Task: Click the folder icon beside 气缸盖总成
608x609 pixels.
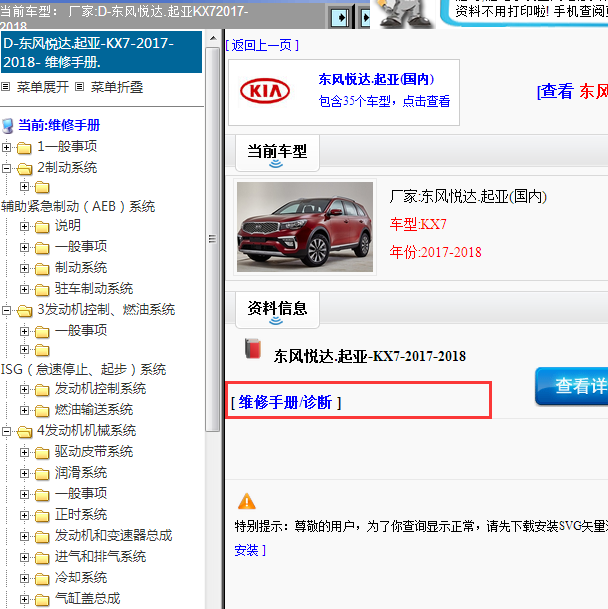Action: point(42,599)
